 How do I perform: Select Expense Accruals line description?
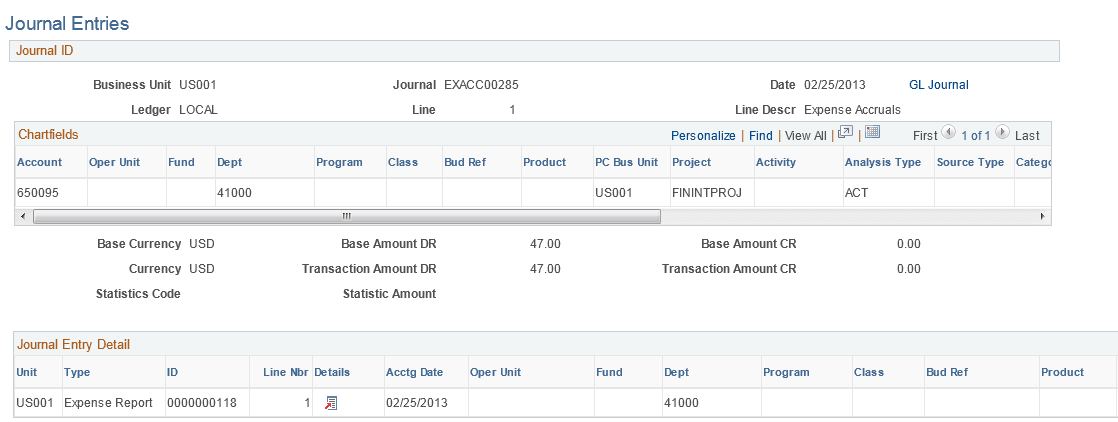coord(852,110)
